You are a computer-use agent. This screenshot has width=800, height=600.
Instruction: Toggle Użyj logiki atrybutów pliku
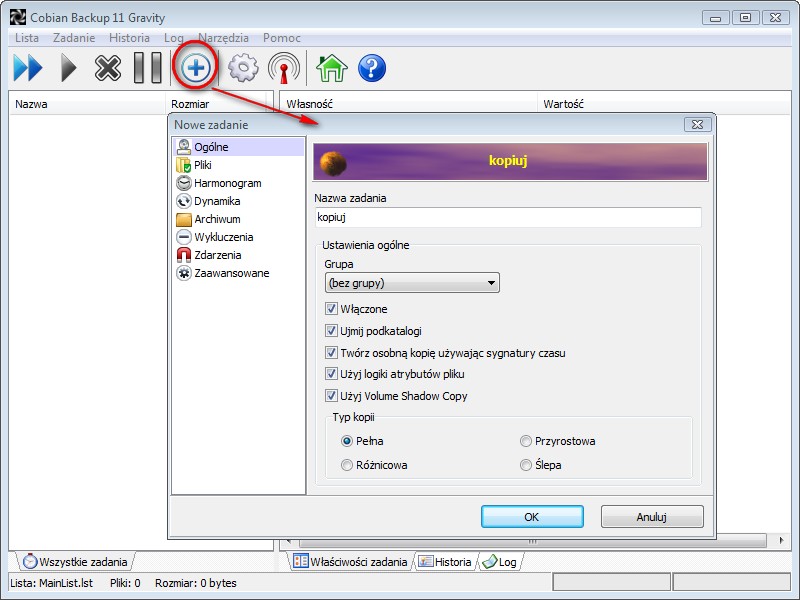(331, 374)
